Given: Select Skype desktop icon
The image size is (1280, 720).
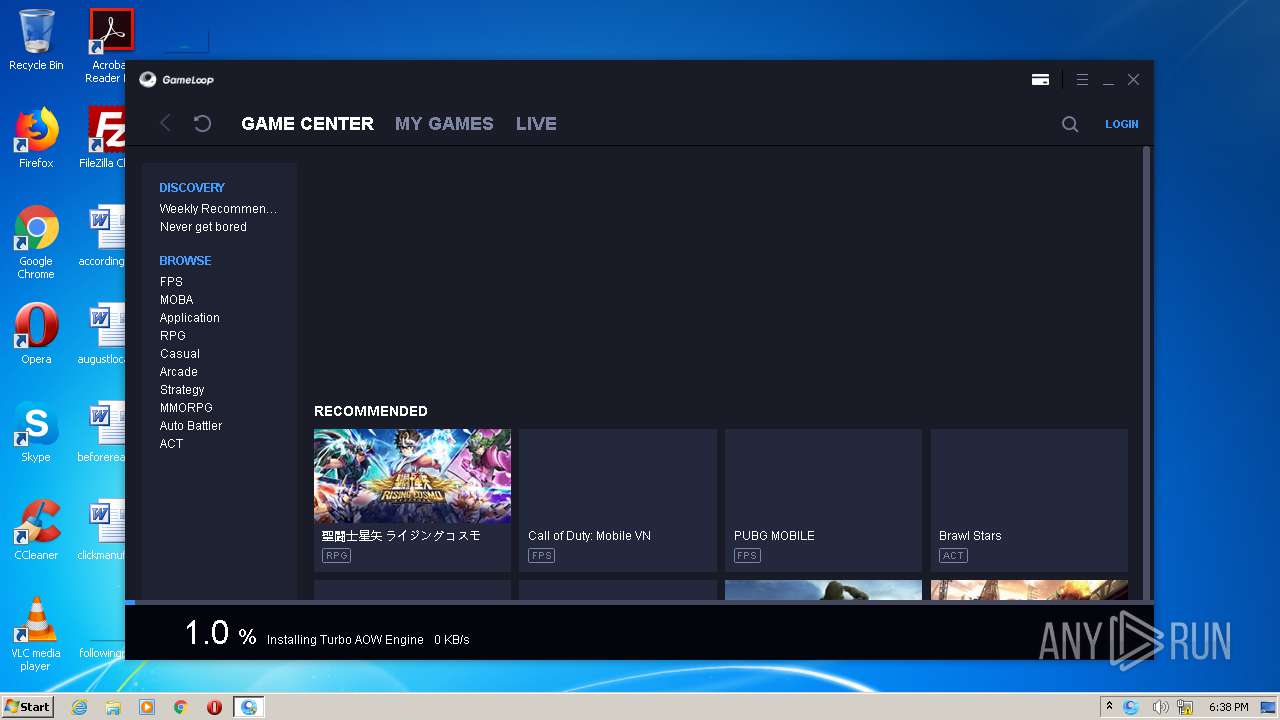Looking at the screenshot, I should click(x=36, y=432).
